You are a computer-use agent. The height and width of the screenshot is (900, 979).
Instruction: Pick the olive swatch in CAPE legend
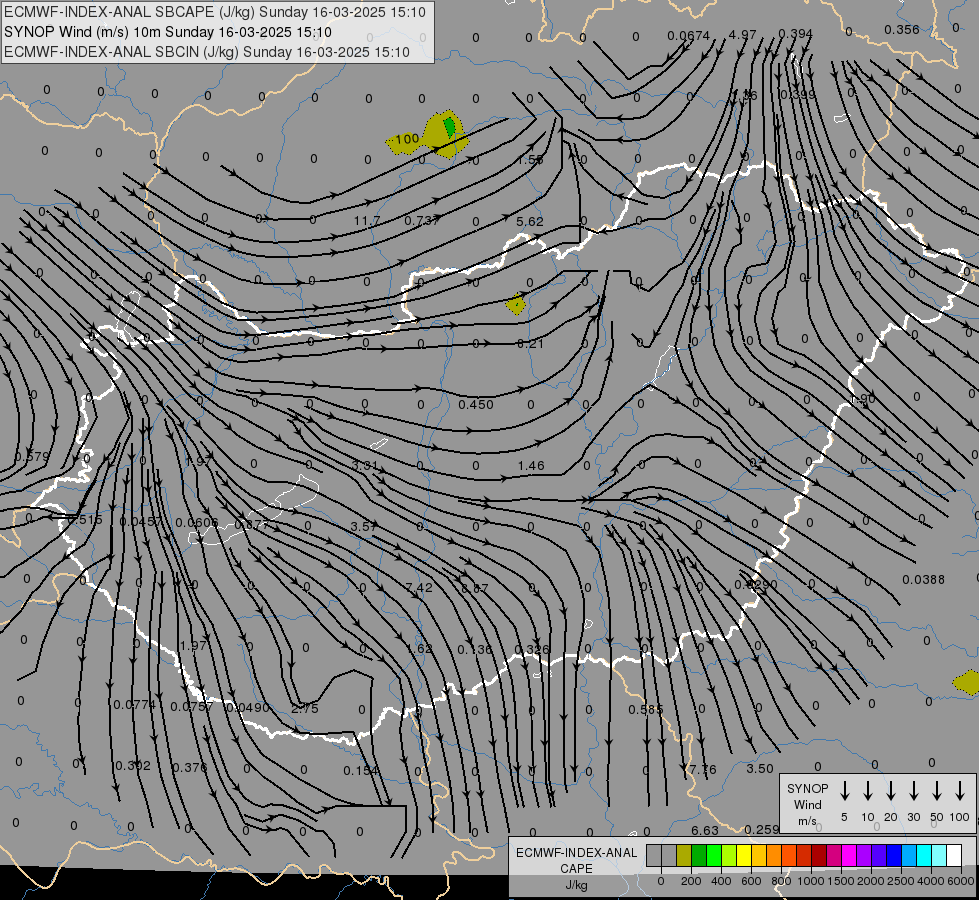(684, 855)
